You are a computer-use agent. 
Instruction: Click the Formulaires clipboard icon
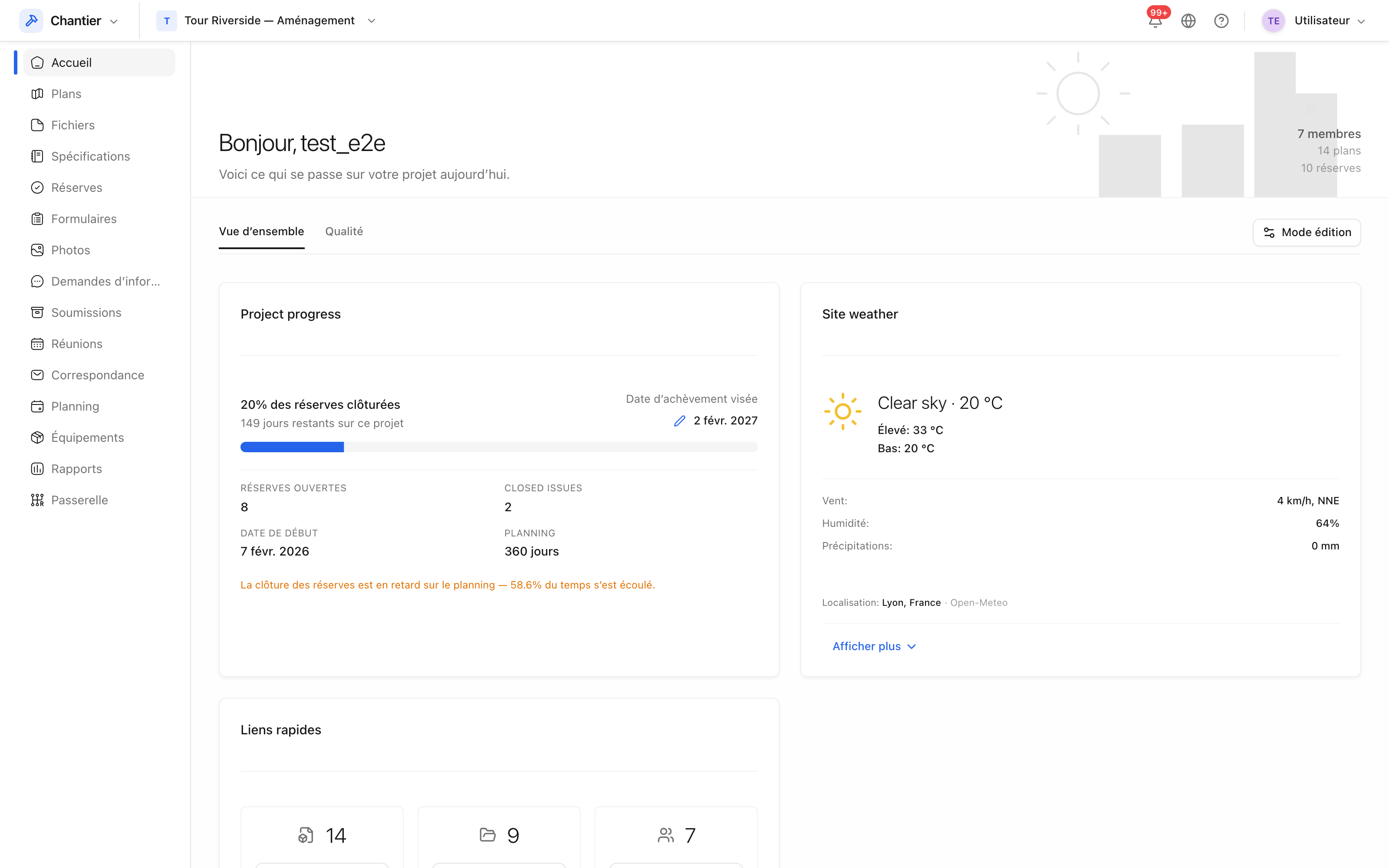pyautogui.click(x=37, y=219)
